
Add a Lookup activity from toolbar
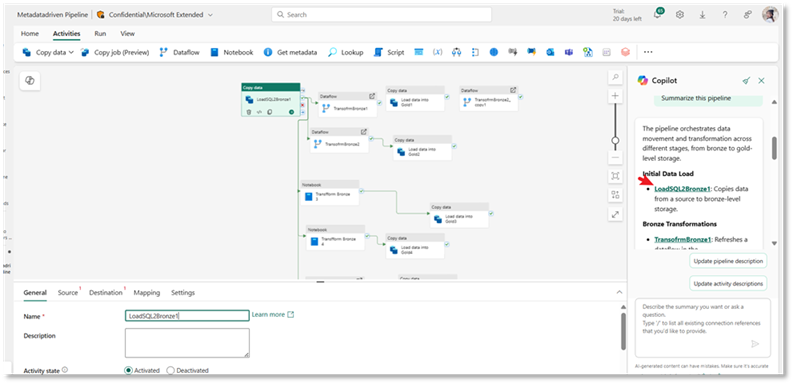click(346, 52)
